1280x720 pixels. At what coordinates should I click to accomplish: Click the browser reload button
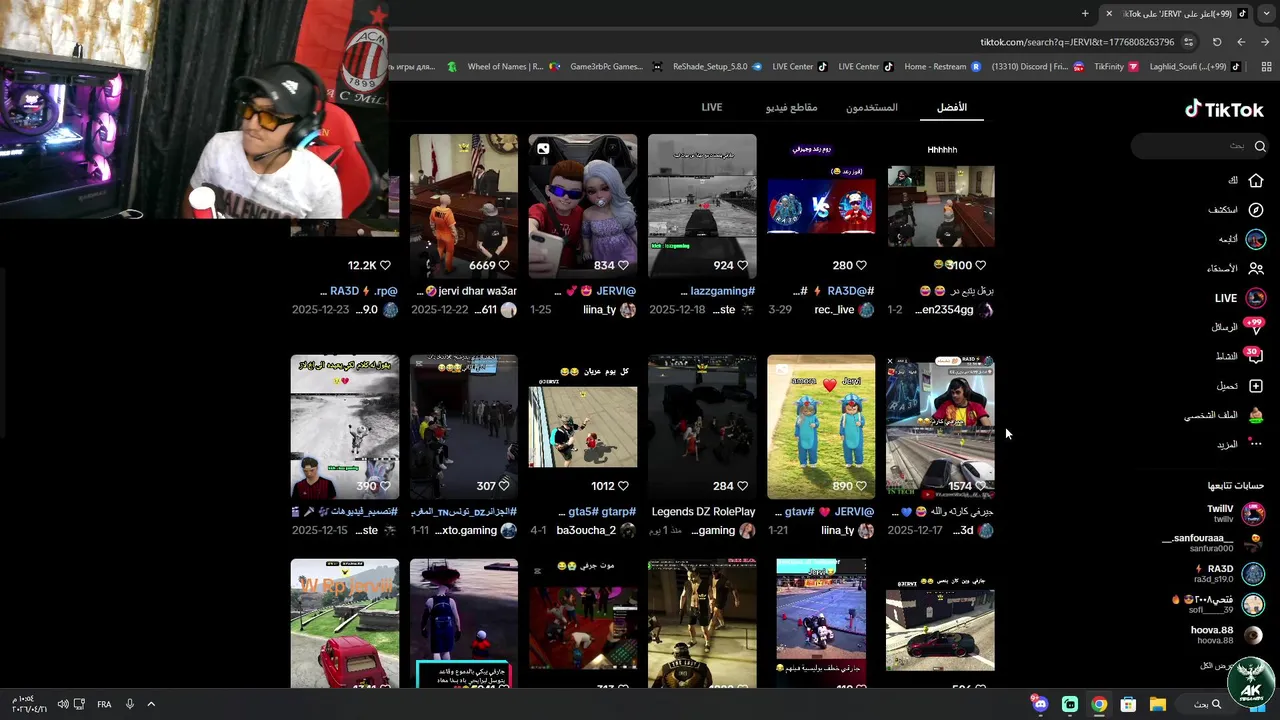pyautogui.click(x=1217, y=42)
